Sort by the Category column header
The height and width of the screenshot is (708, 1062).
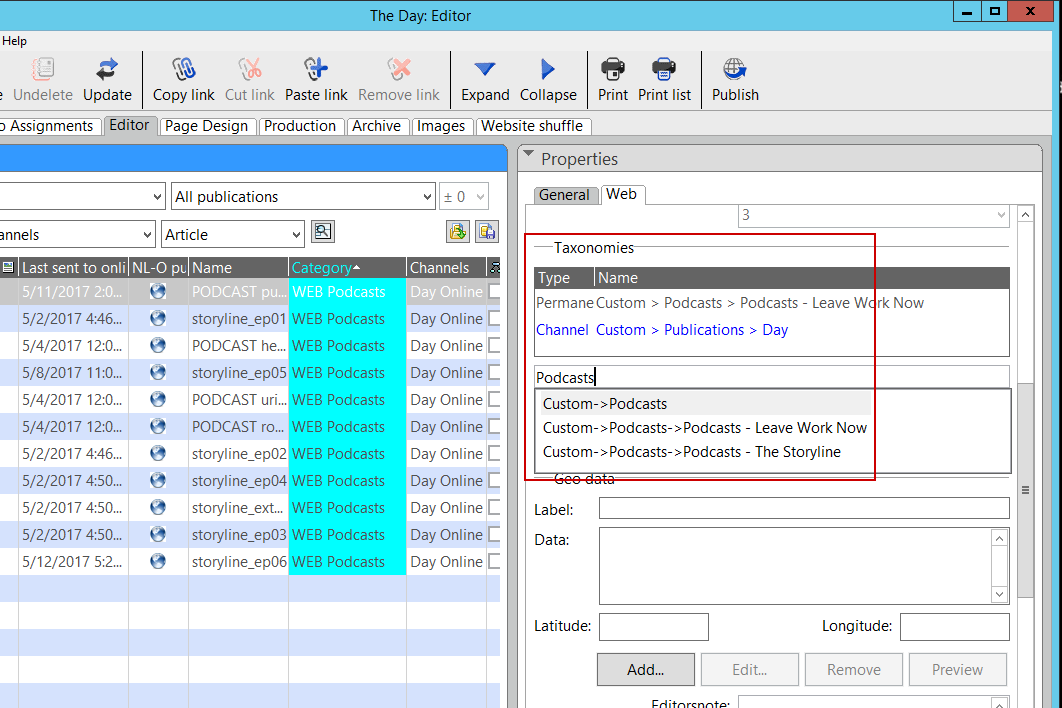347,268
